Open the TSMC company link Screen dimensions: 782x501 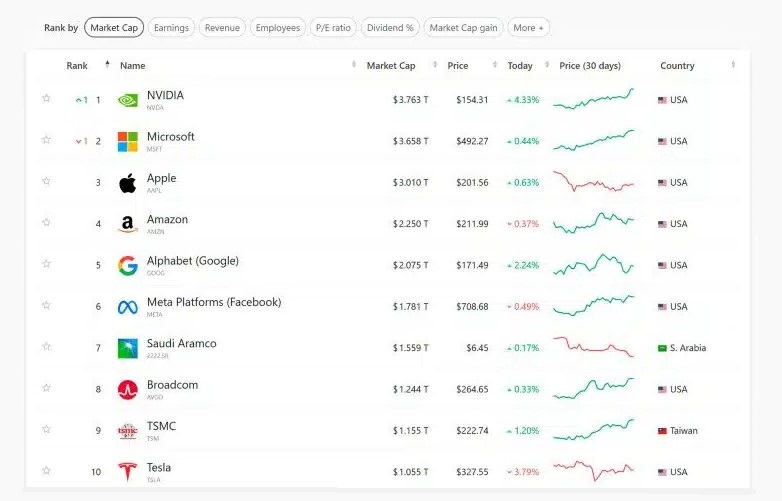click(161, 426)
